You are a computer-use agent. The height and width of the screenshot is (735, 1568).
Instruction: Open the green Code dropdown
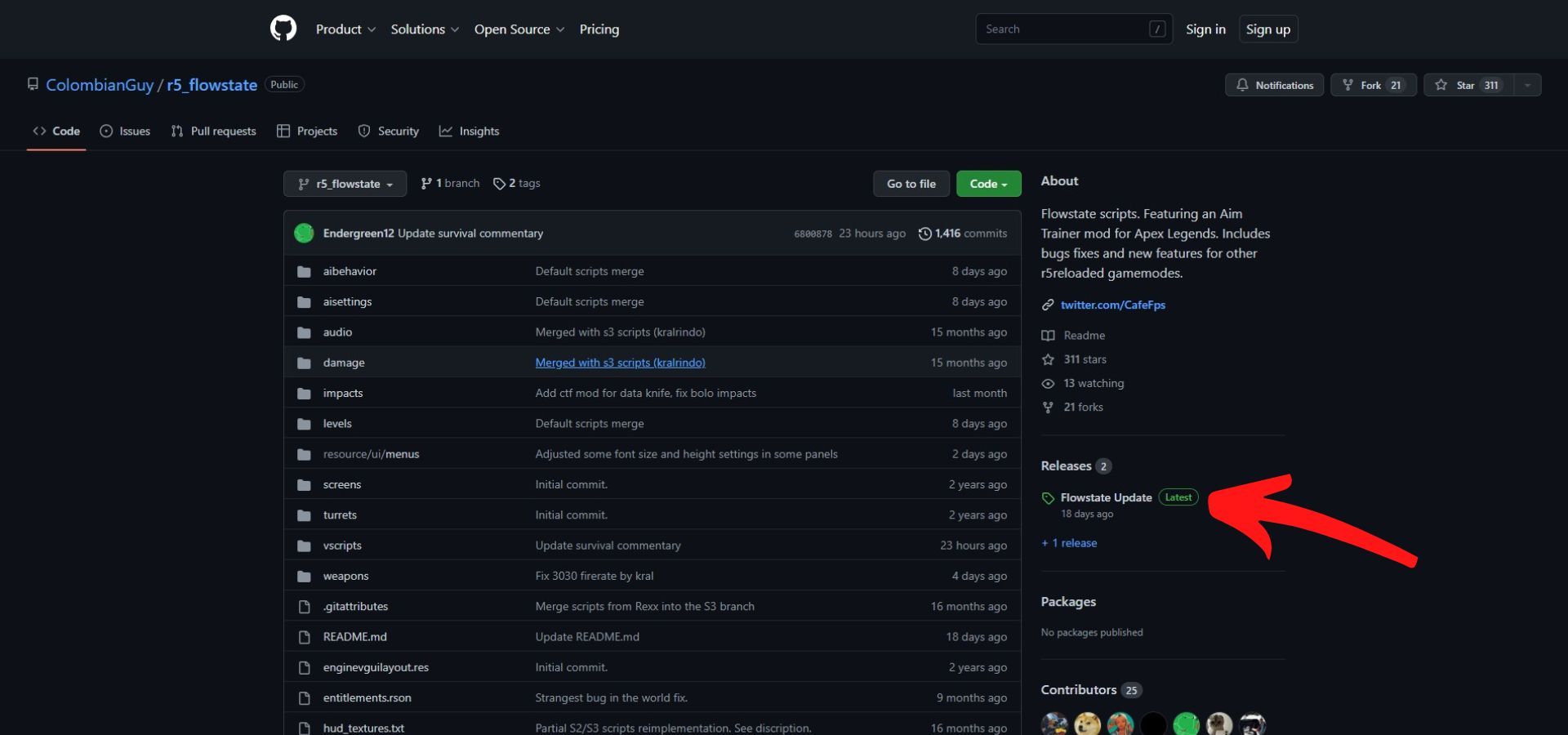[988, 183]
